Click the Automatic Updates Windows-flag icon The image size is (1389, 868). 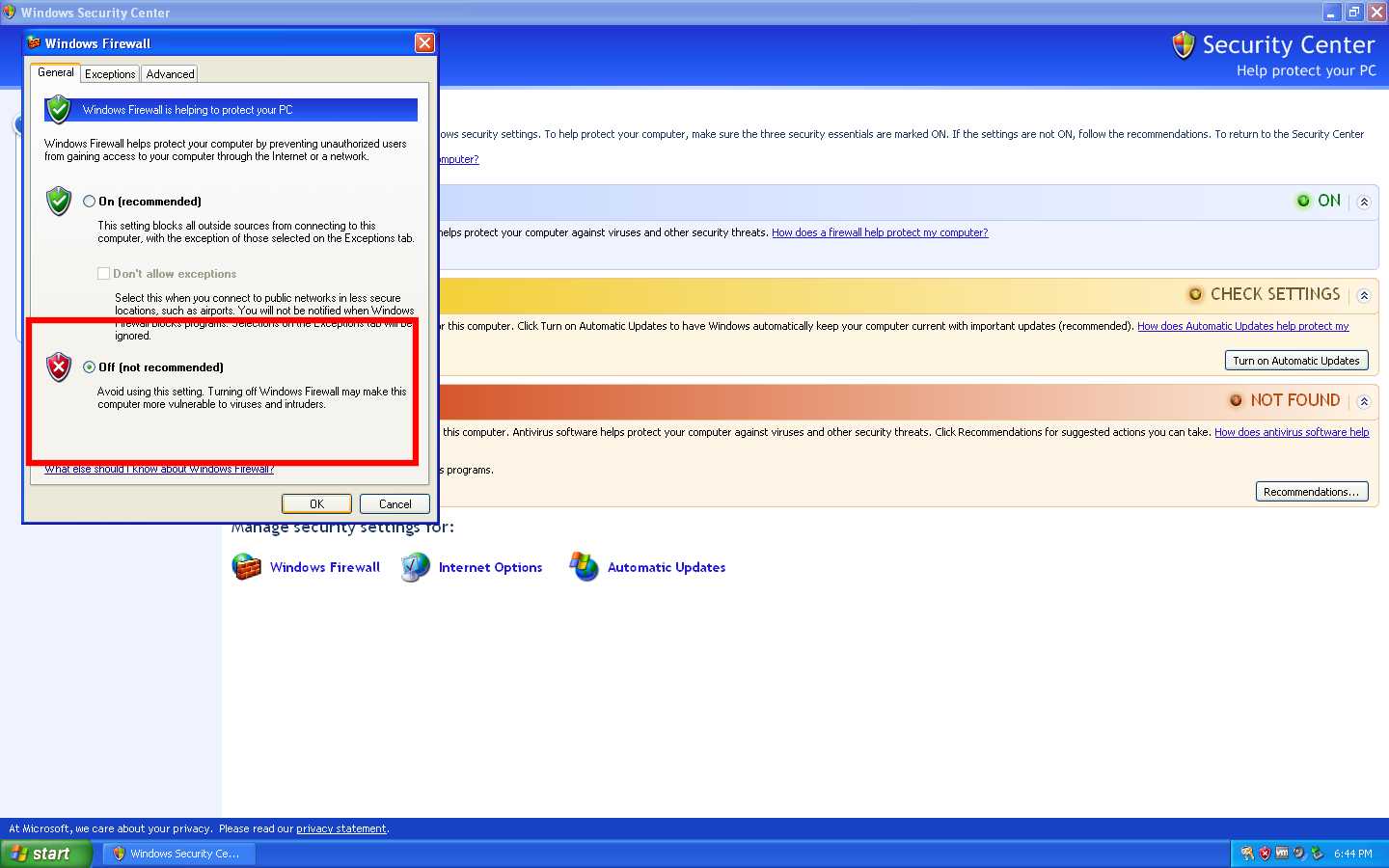coord(585,567)
